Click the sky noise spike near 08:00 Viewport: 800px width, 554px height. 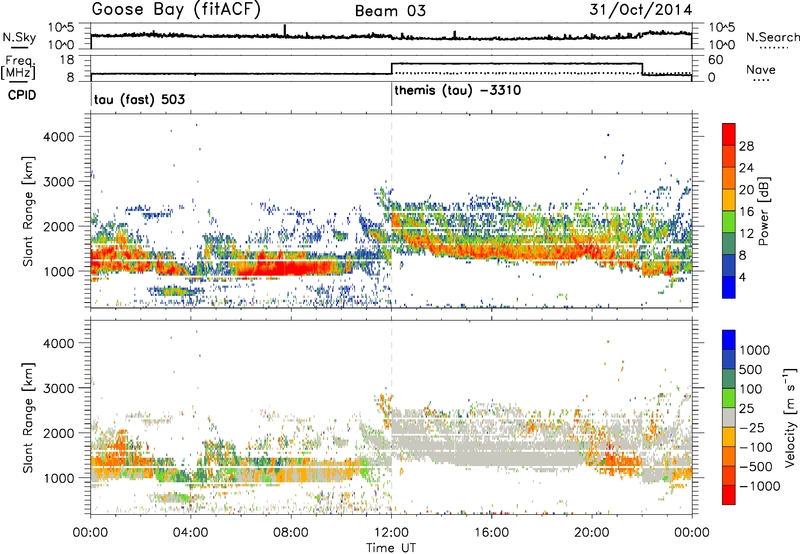point(285,31)
